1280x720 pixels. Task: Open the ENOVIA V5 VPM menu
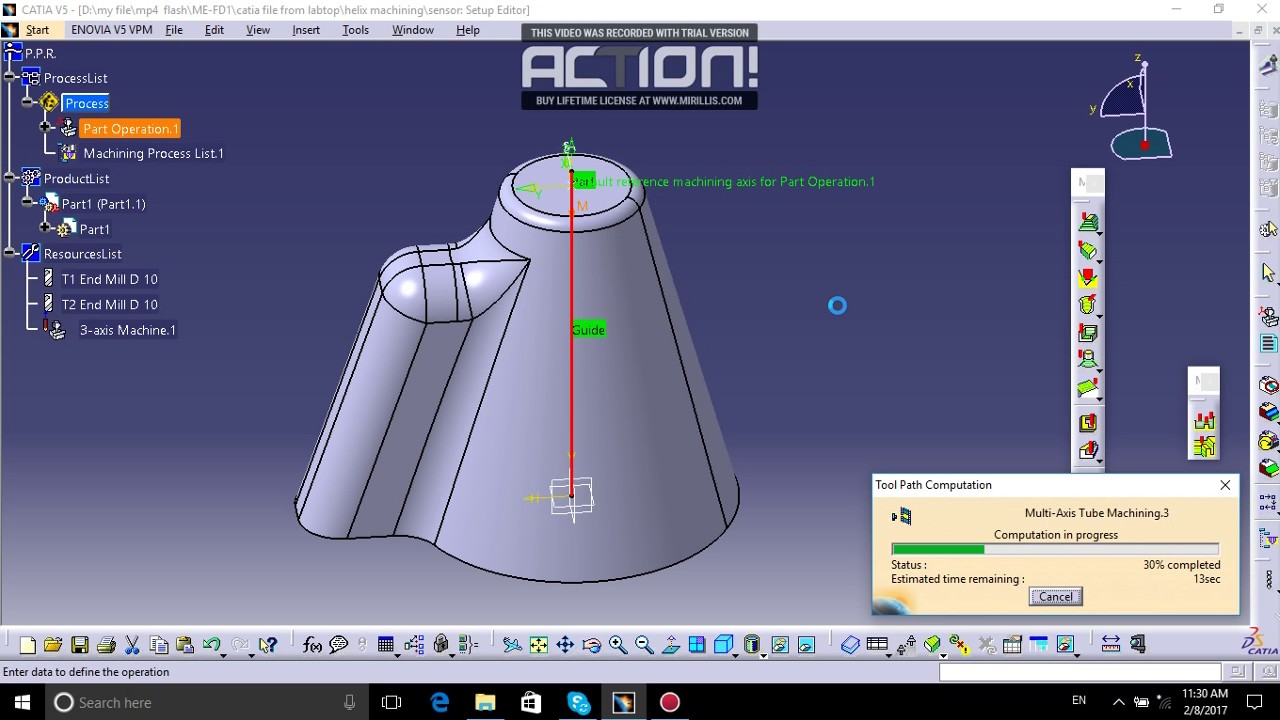112,30
